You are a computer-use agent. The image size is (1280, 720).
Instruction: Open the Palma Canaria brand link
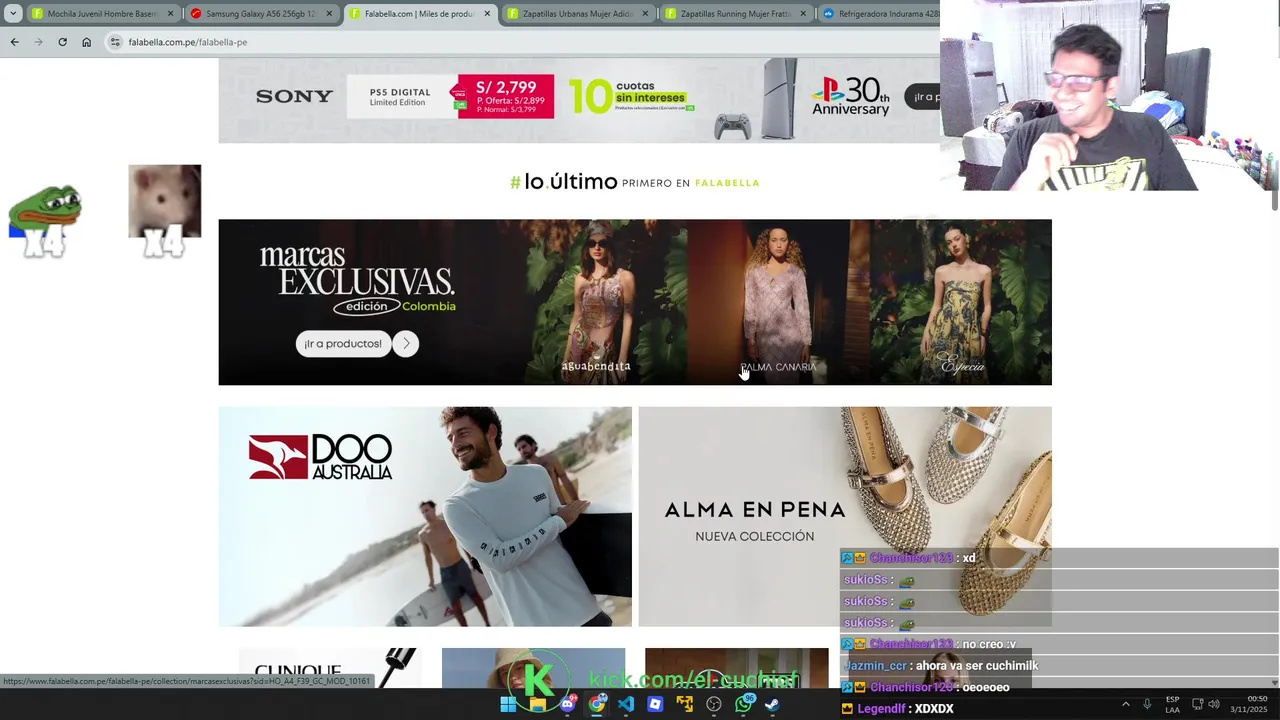pos(778,367)
